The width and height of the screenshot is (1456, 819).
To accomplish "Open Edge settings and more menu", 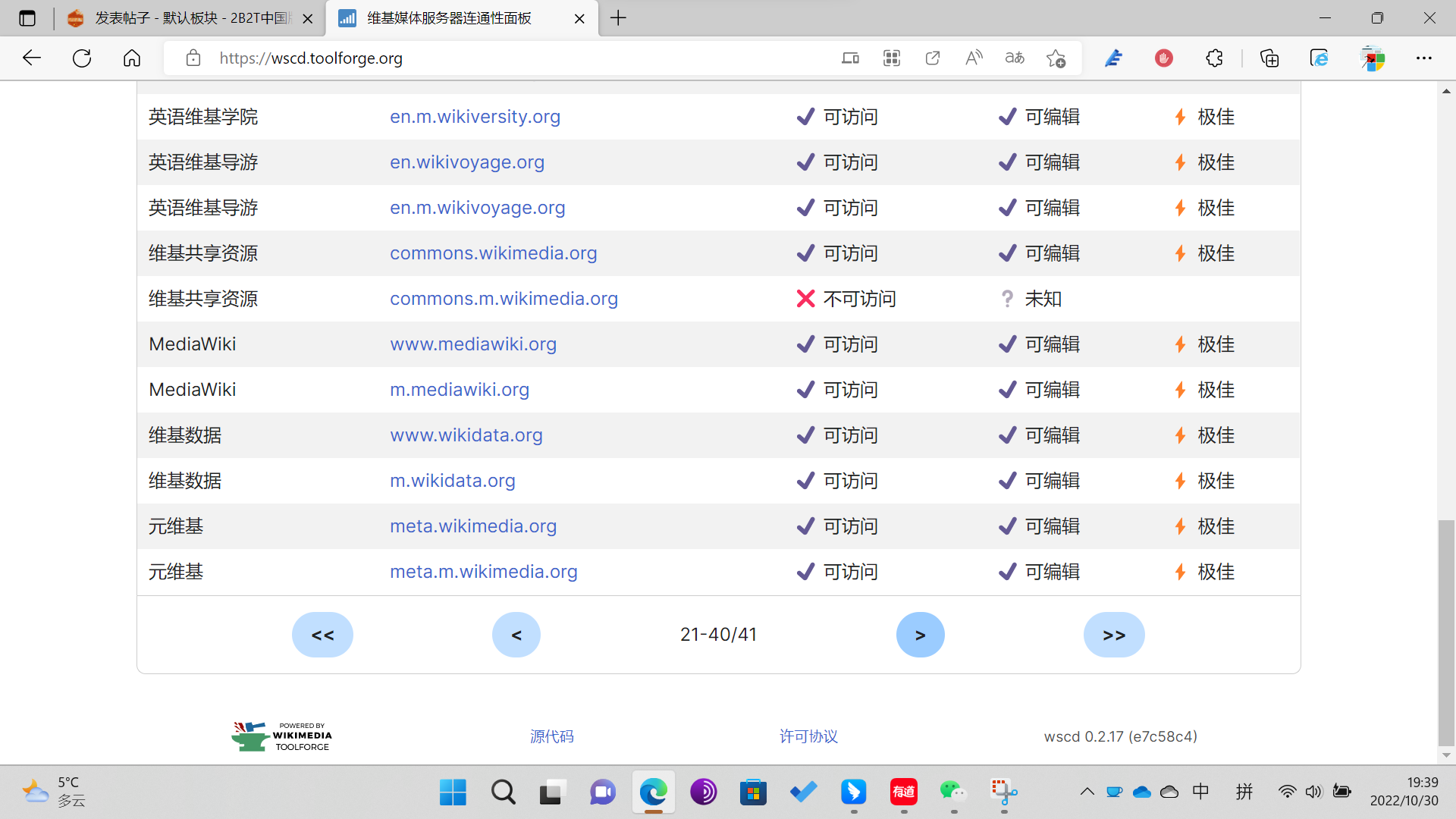I will coord(1424,58).
